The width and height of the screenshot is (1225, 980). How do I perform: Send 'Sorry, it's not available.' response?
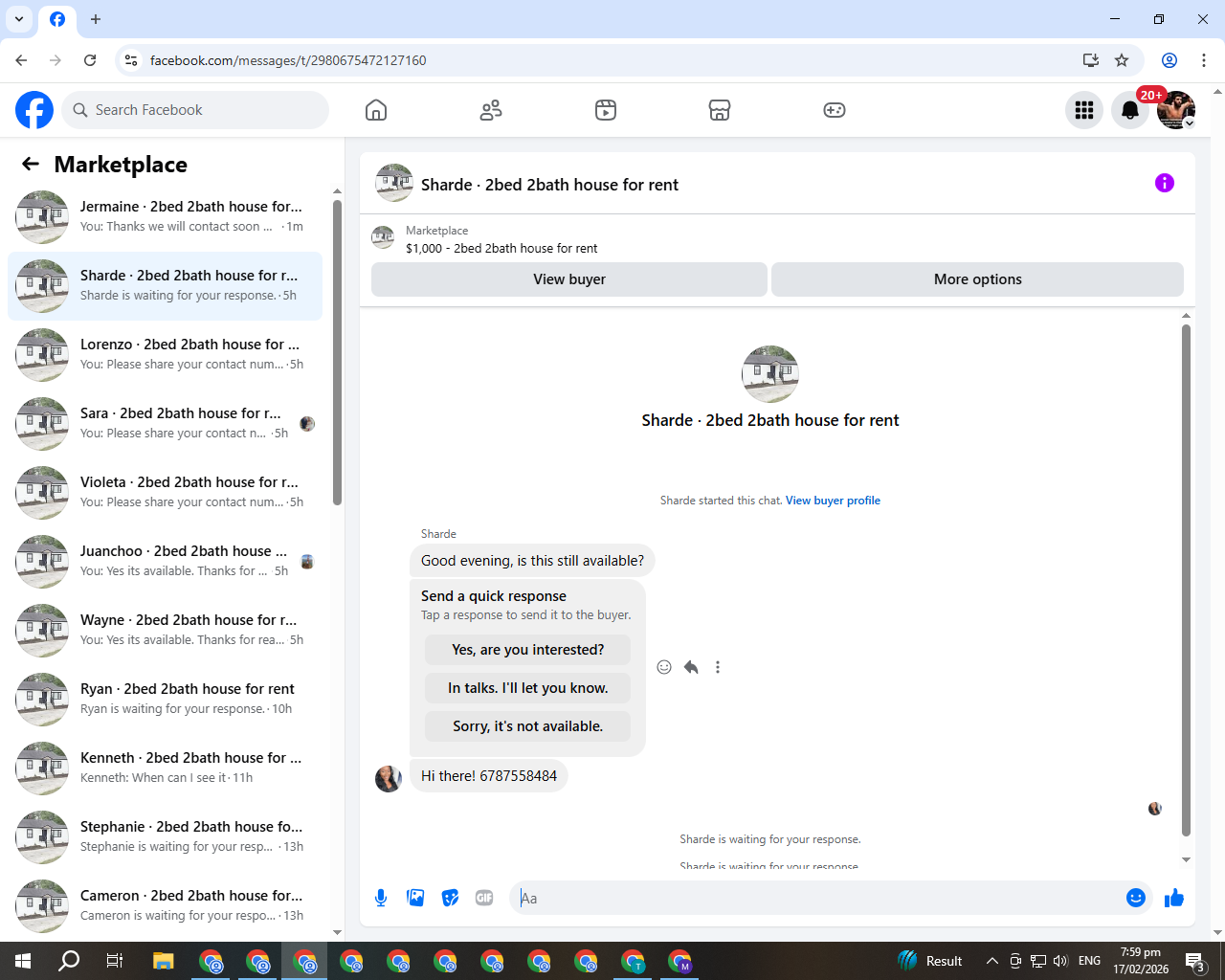click(x=528, y=726)
